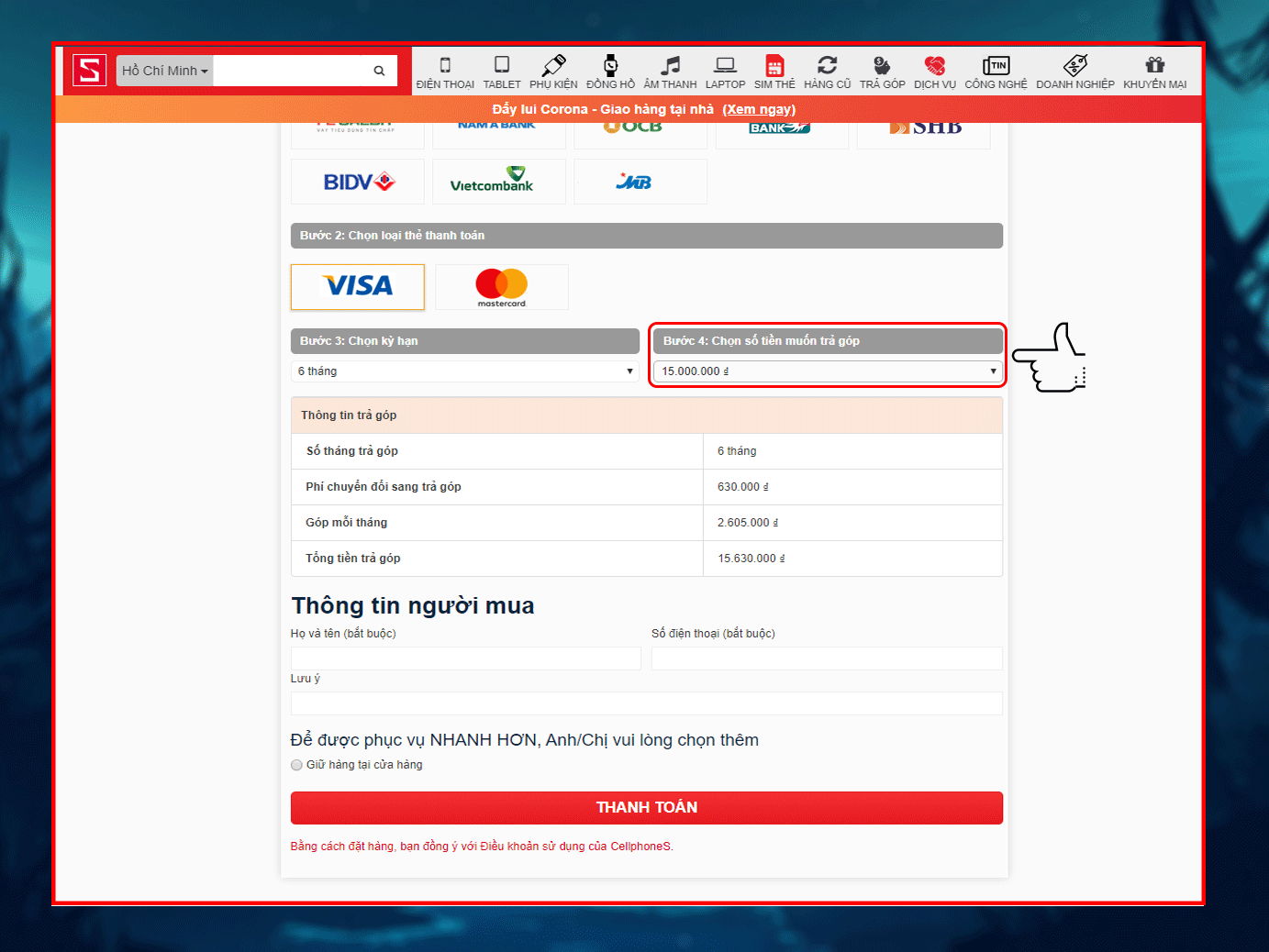Focus the Lưu ý note field
The width and height of the screenshot is (1269, 952).
click(x=647, y=703)
